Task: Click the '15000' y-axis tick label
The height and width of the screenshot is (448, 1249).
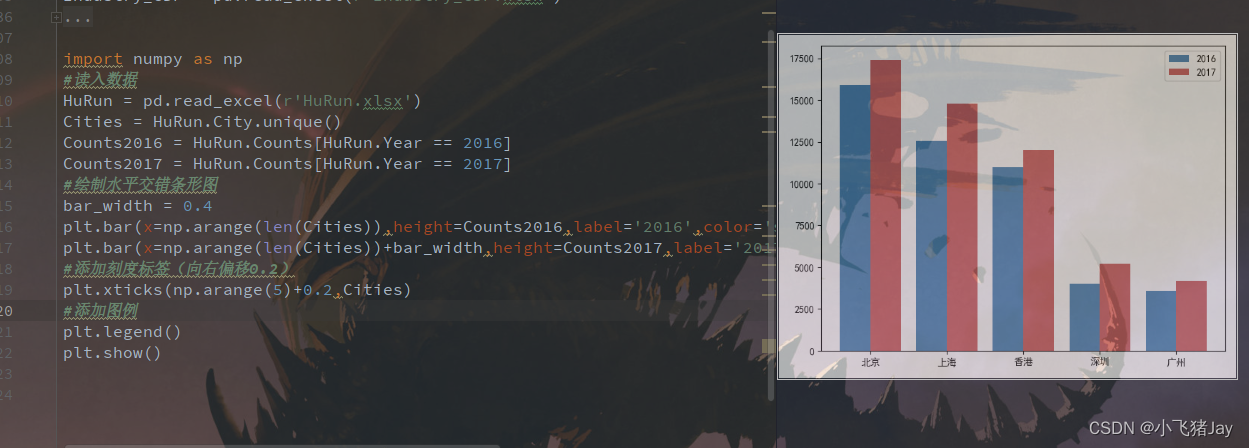Action: click(803, 101)
